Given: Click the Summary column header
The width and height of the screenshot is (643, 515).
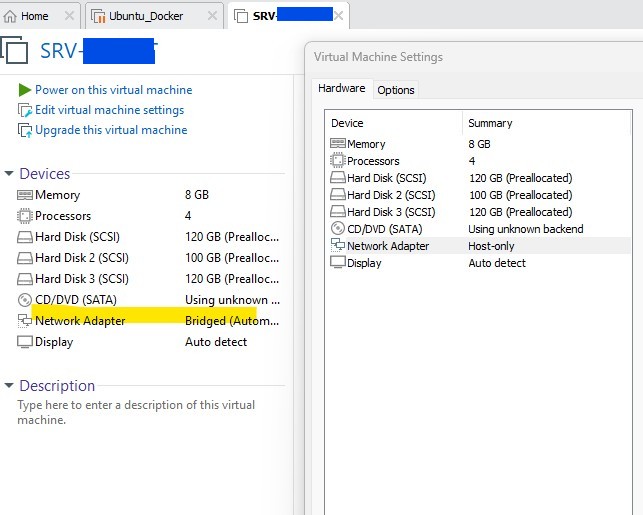Looking at the screenshot, I should tap(490, 123).
